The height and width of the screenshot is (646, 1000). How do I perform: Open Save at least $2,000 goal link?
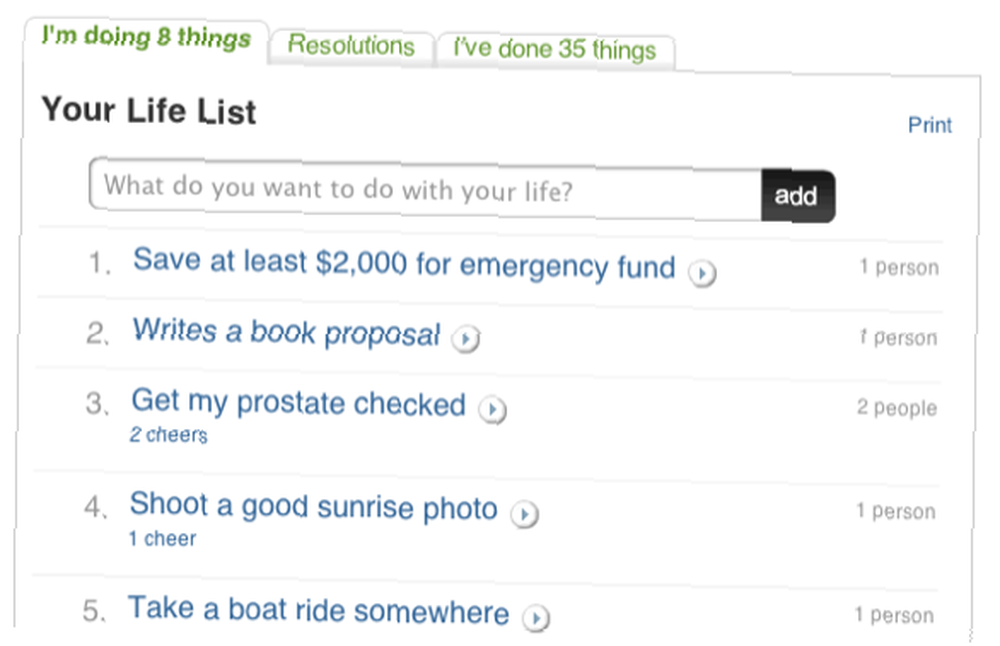[404, 263]
